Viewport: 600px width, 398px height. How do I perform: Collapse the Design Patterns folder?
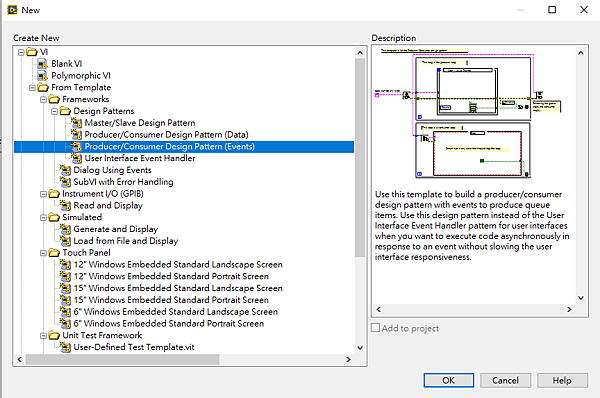54,111
